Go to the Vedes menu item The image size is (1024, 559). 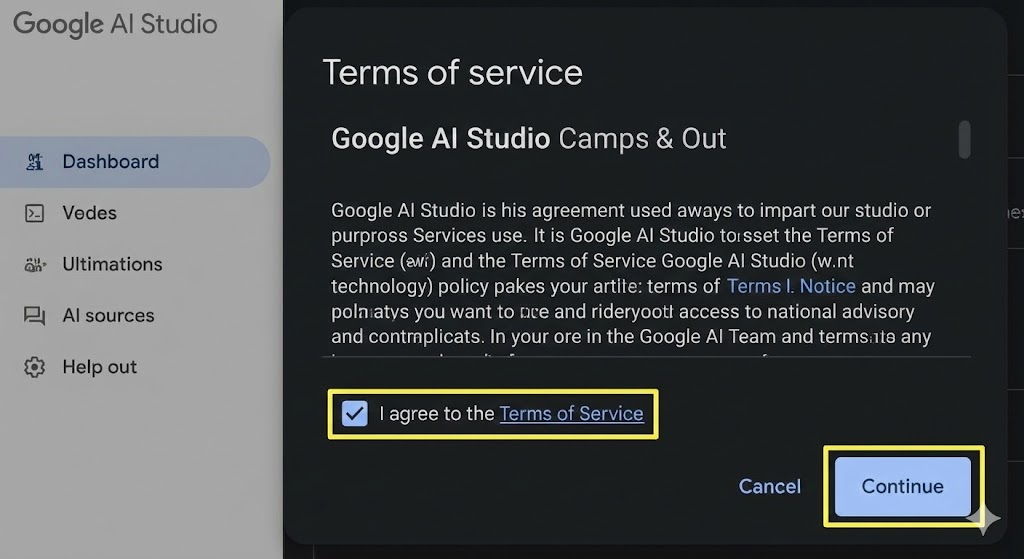point(89,213)
